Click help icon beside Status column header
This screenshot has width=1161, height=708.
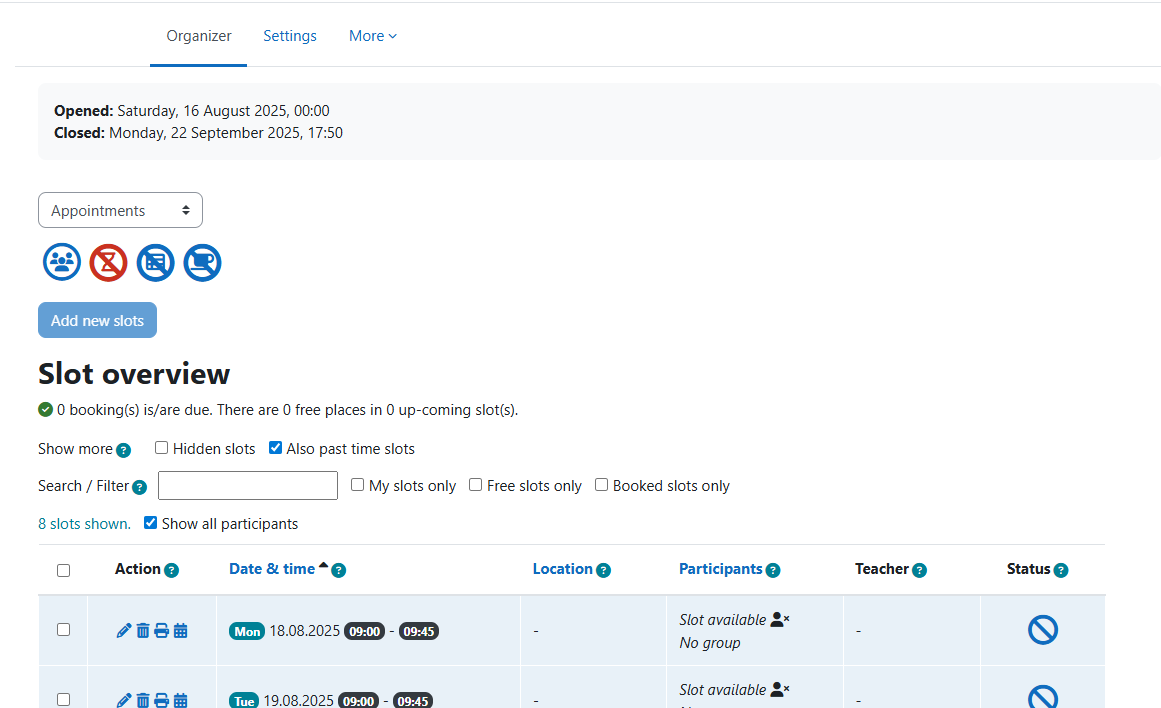[x=1061, y=570]
